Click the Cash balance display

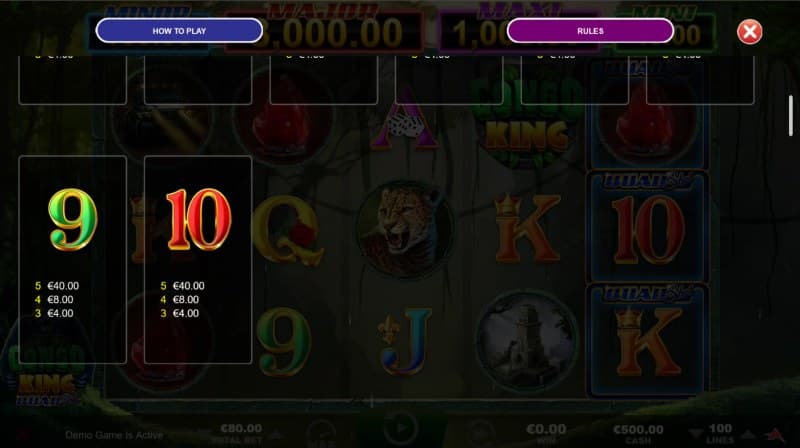(x=638, y=434)
